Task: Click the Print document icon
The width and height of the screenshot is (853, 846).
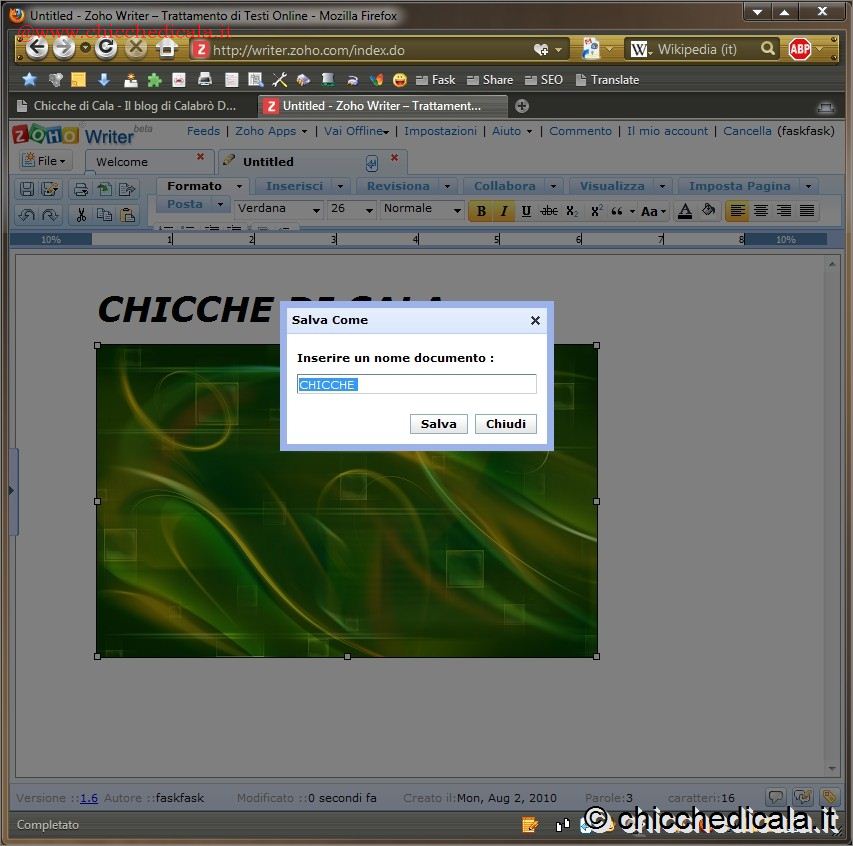Action: [x=81, y=189]
